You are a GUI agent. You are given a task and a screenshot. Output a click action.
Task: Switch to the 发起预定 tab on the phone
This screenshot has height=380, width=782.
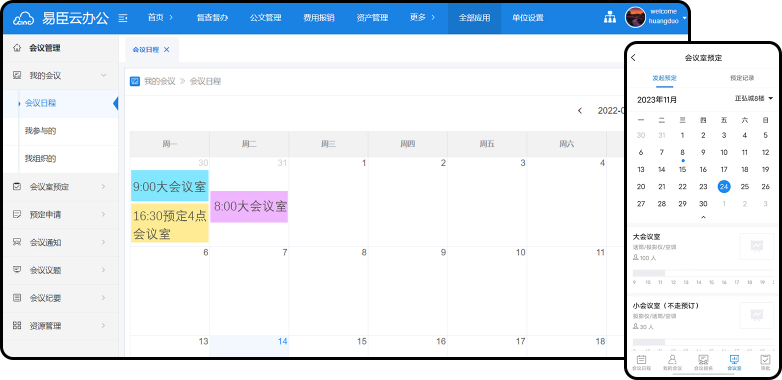pos(664,78)
